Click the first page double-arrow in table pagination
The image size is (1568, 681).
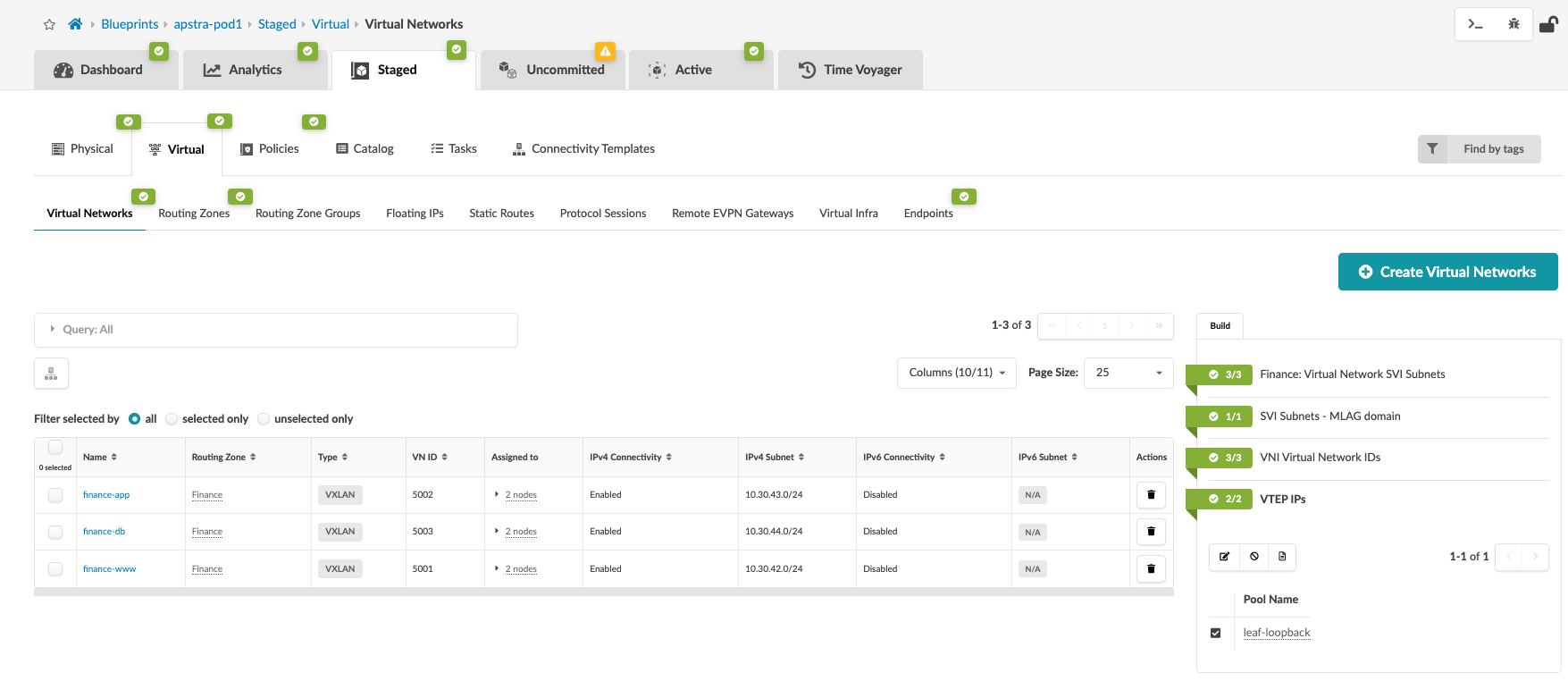click(x=1052, y=325)
